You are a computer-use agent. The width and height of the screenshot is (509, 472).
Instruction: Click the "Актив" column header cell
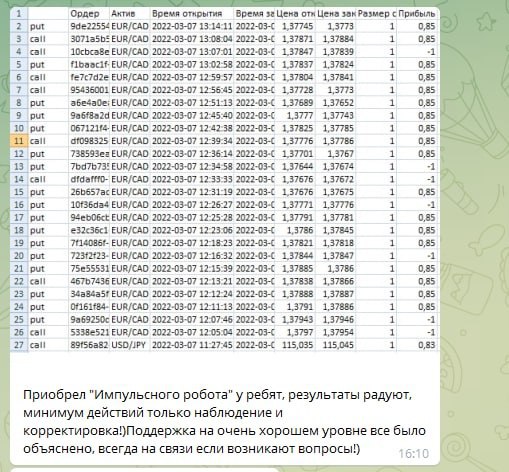(x=130, y=14)
